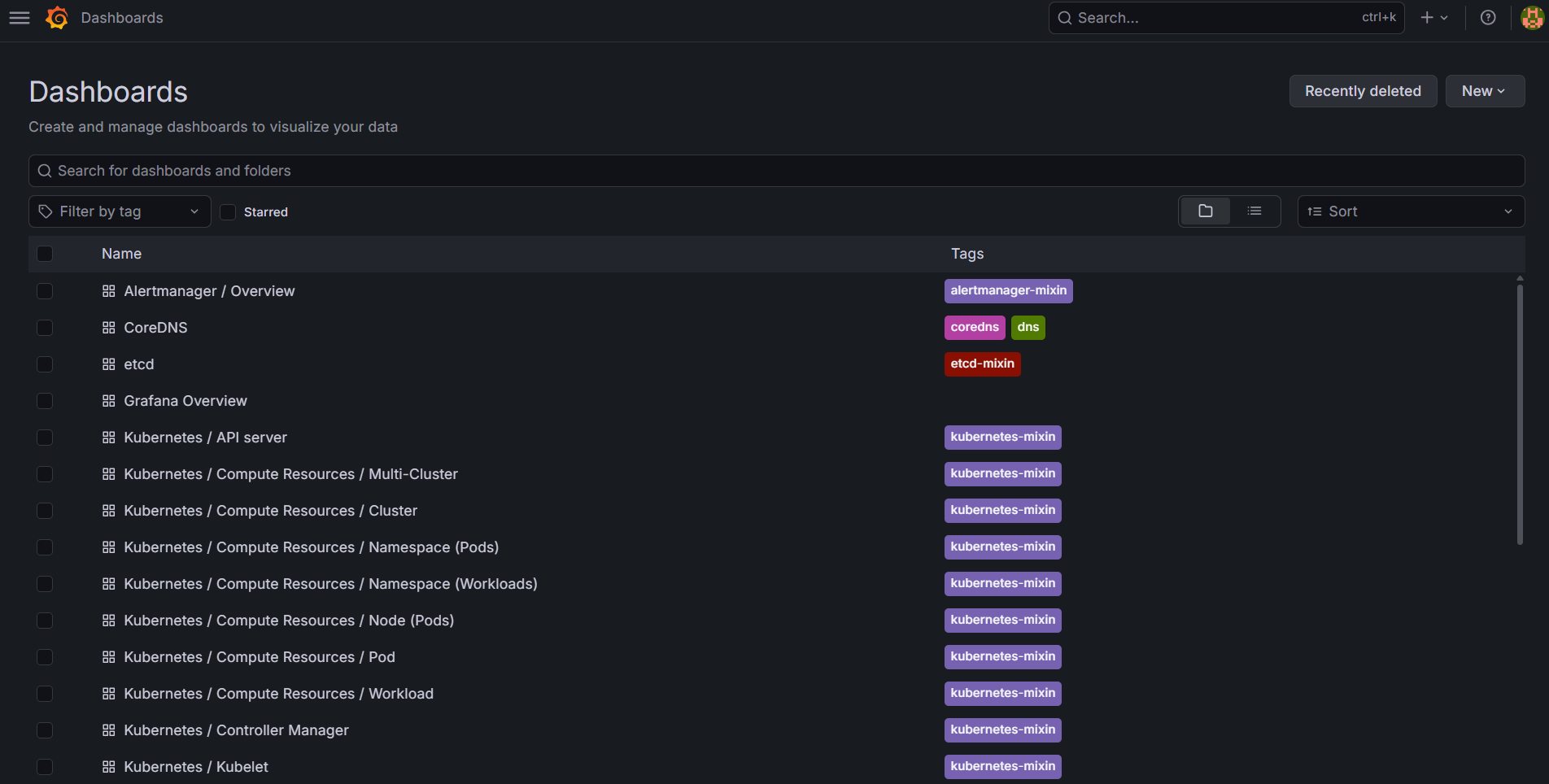Click the Tags column header
Image resolution: width=1549 pixels, height=784 pixels.
(967, 254)
